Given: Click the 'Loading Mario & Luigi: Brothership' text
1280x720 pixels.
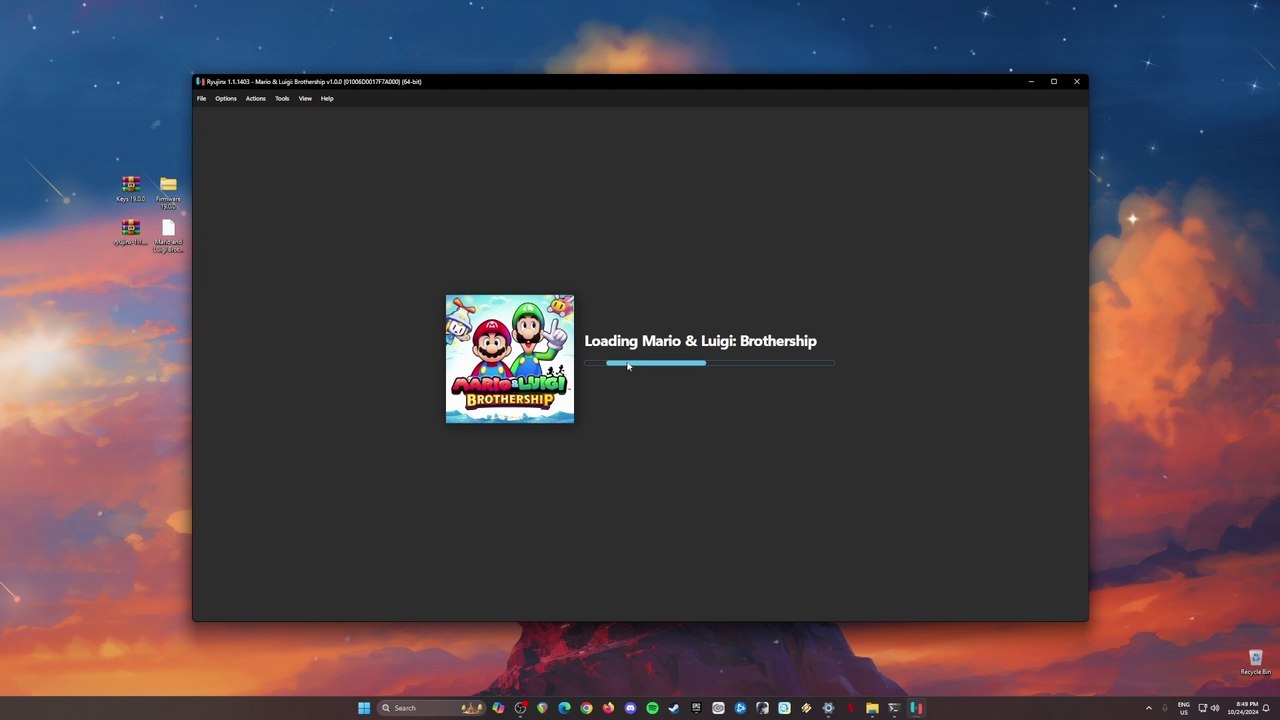Looking at the screenshot, I should coord(700,341).
